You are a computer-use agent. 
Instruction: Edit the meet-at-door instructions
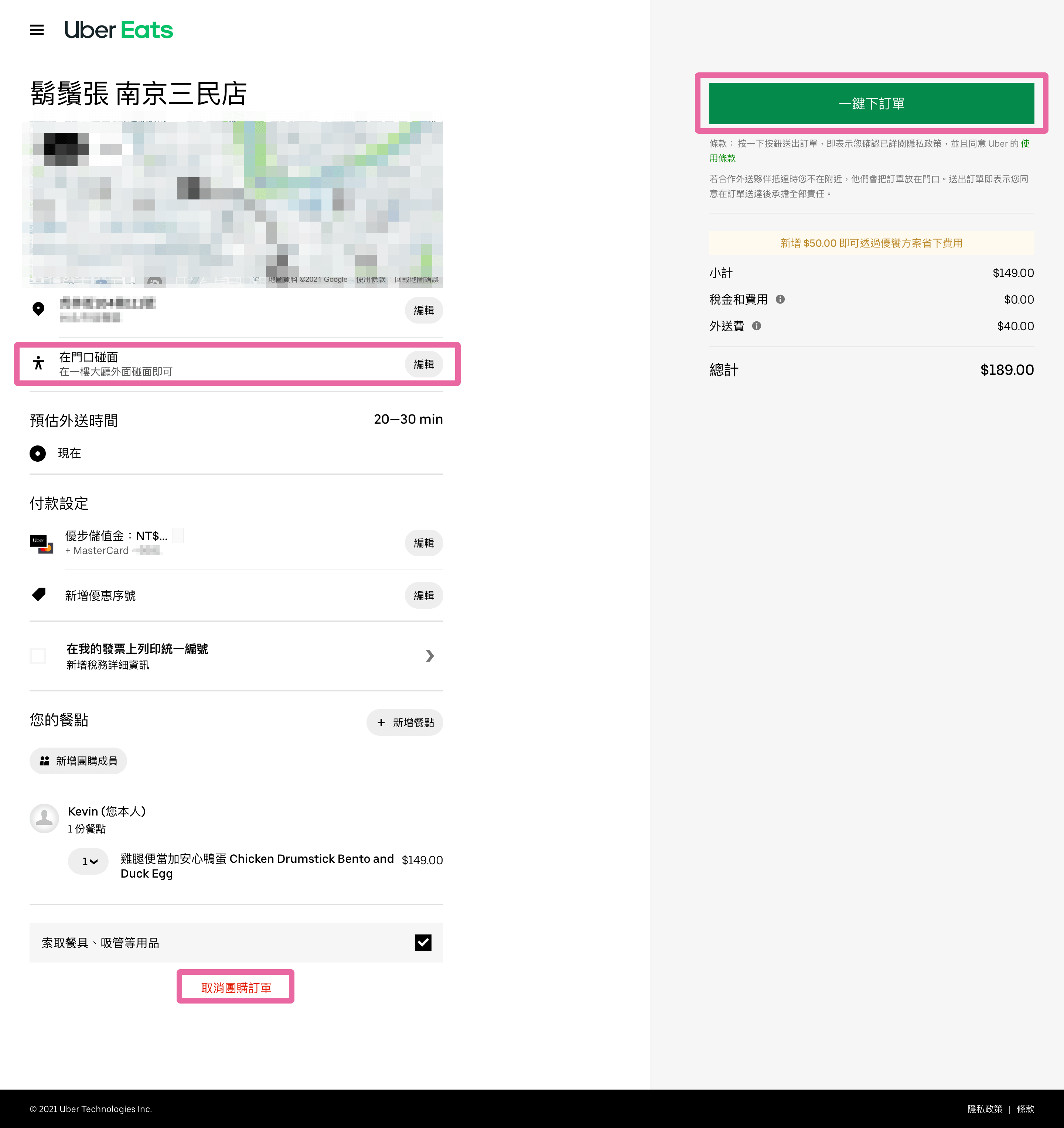pyautogui.click(x=424, y=364)
